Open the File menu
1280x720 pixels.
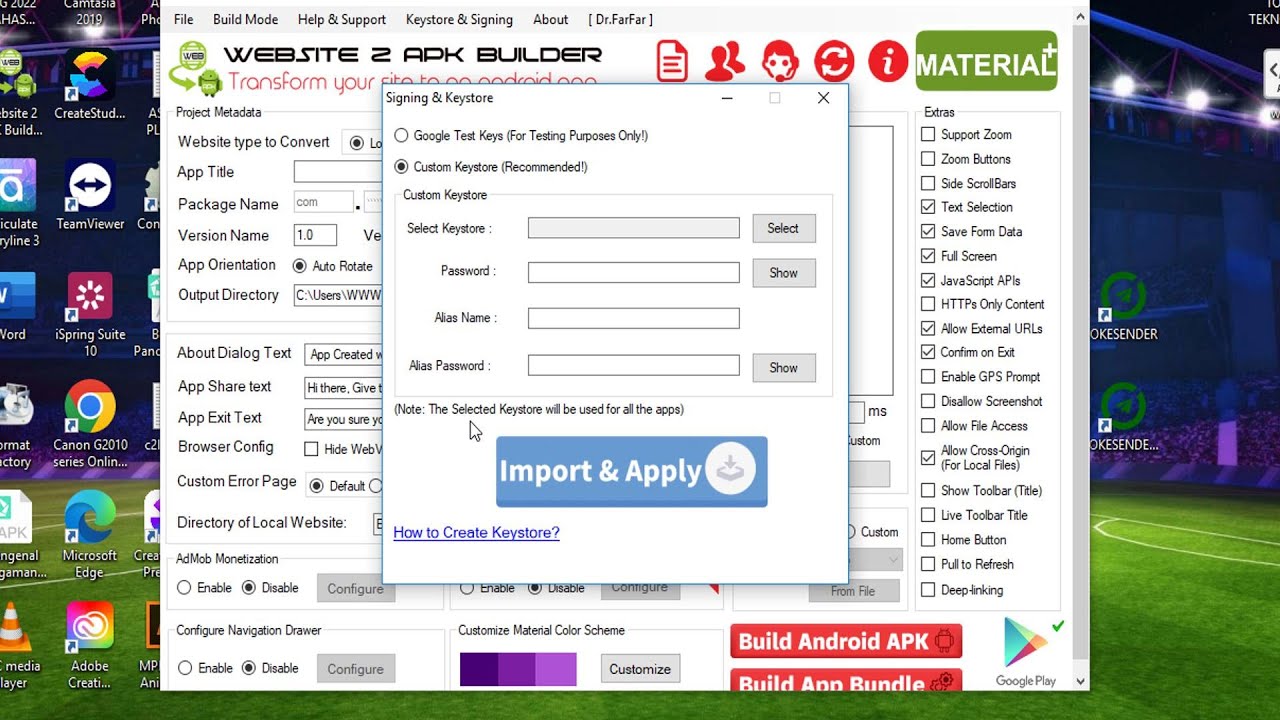coord(184,19)
